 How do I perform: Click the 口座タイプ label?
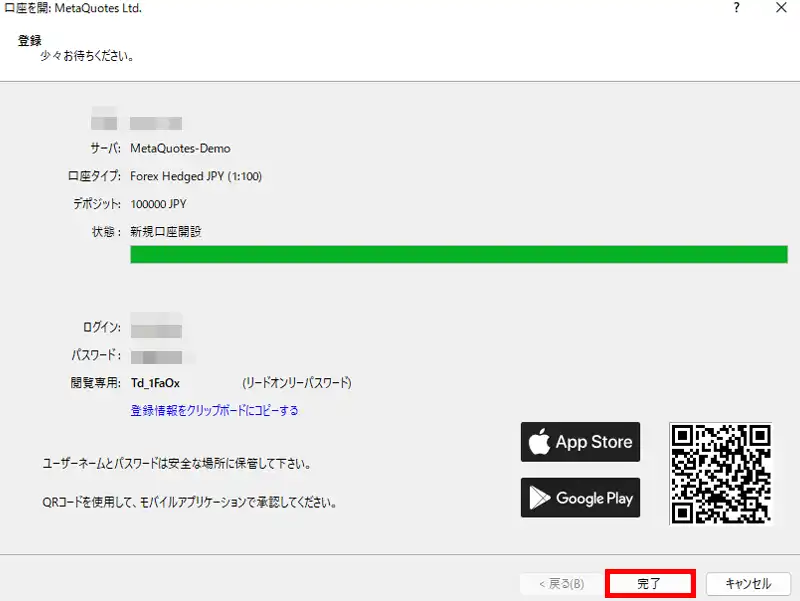pyautogui.click(x=94, y=177)
